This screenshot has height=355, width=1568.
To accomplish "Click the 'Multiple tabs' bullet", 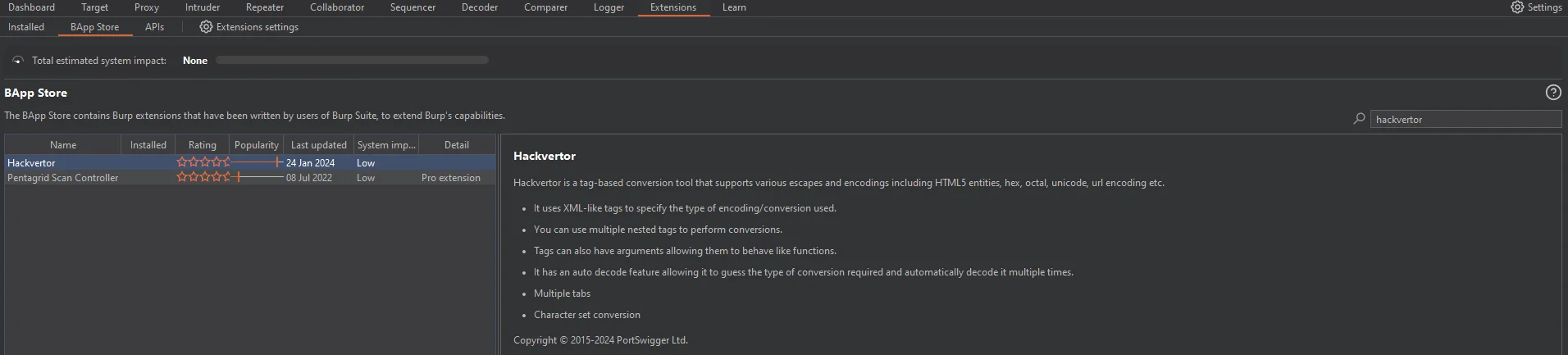I will tap(562, 294).
